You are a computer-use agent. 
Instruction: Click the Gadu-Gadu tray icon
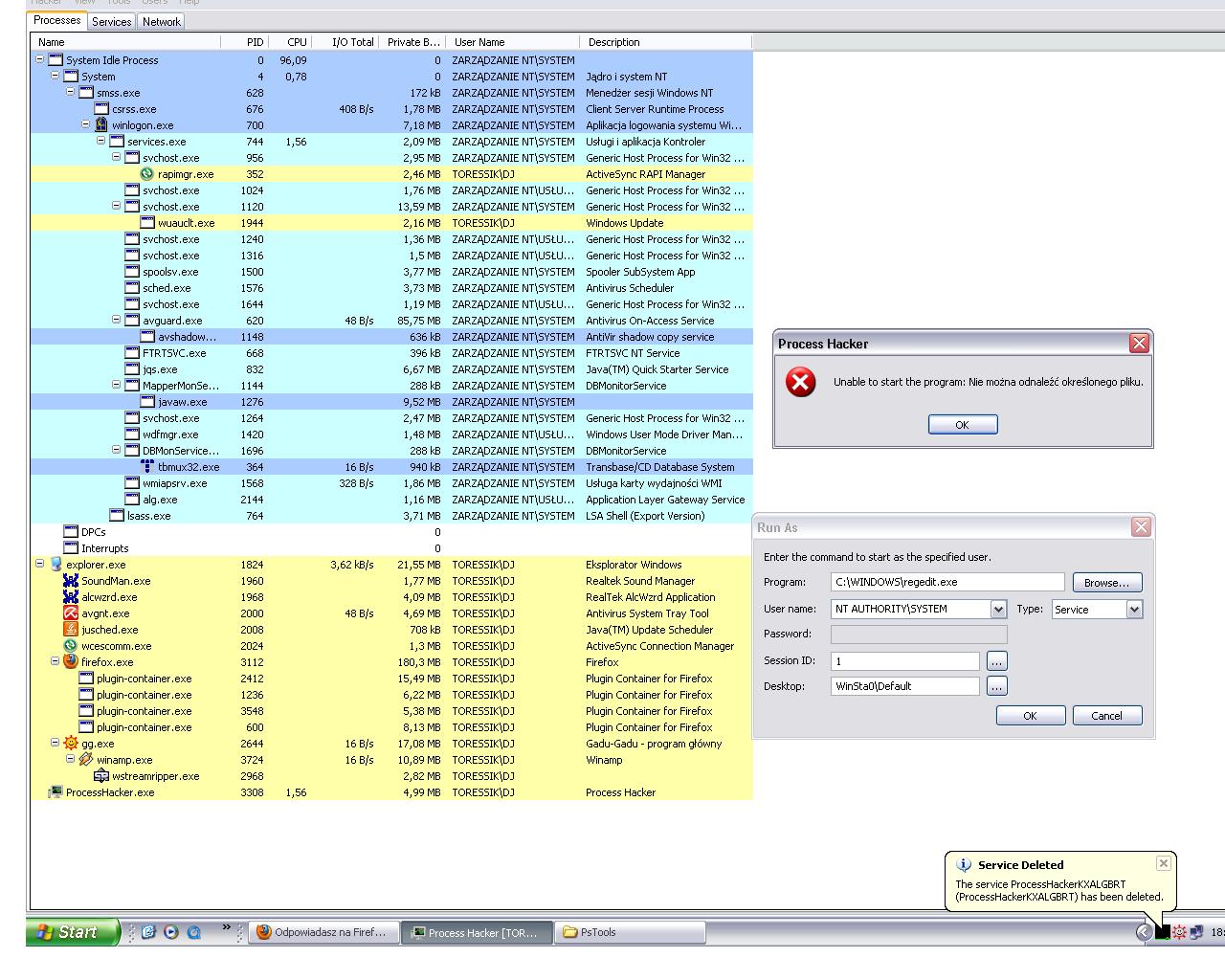coord(1179,932)
